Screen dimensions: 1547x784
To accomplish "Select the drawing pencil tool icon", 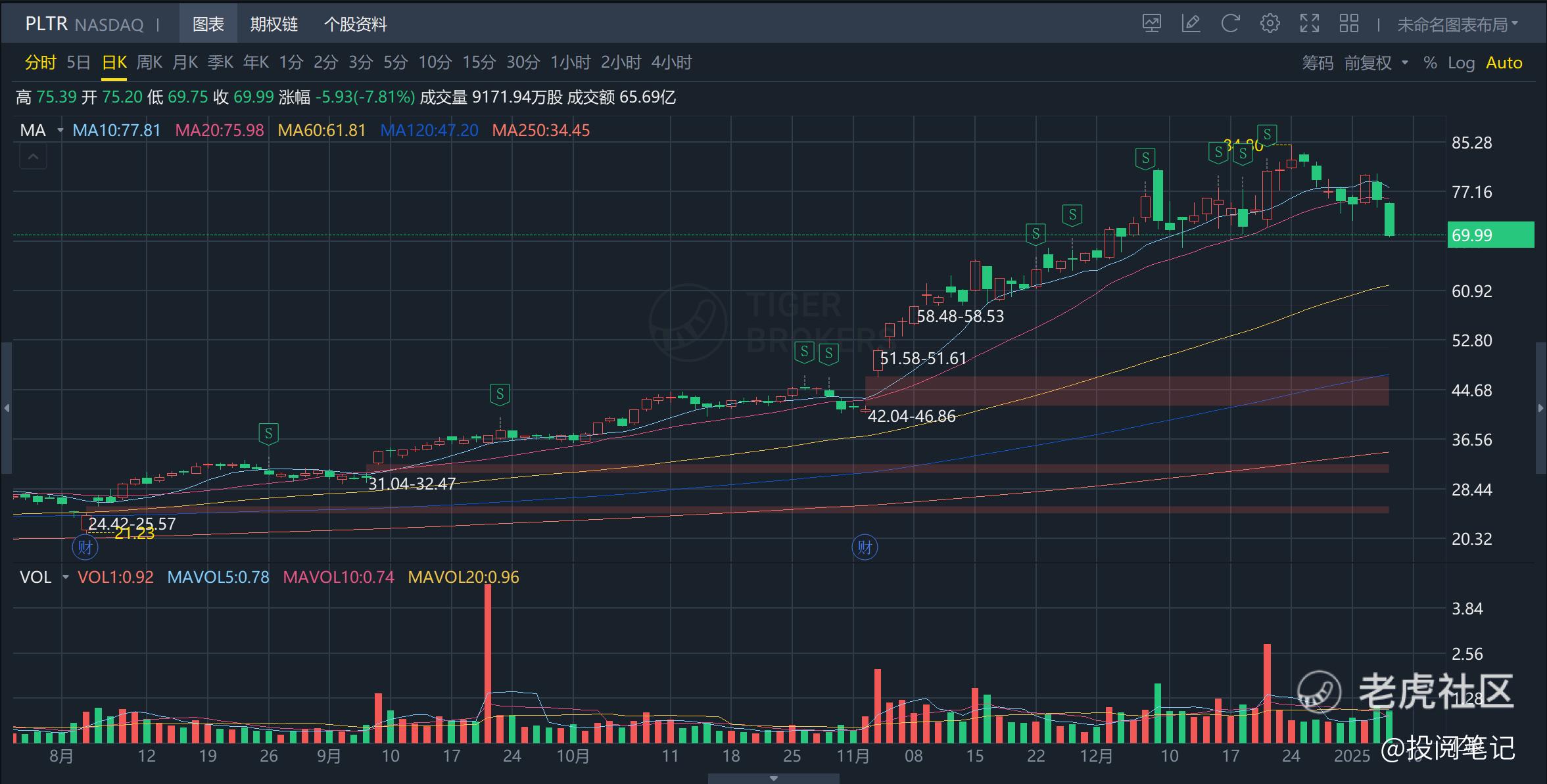I will pyautogui.click(x=1191, y=24).
